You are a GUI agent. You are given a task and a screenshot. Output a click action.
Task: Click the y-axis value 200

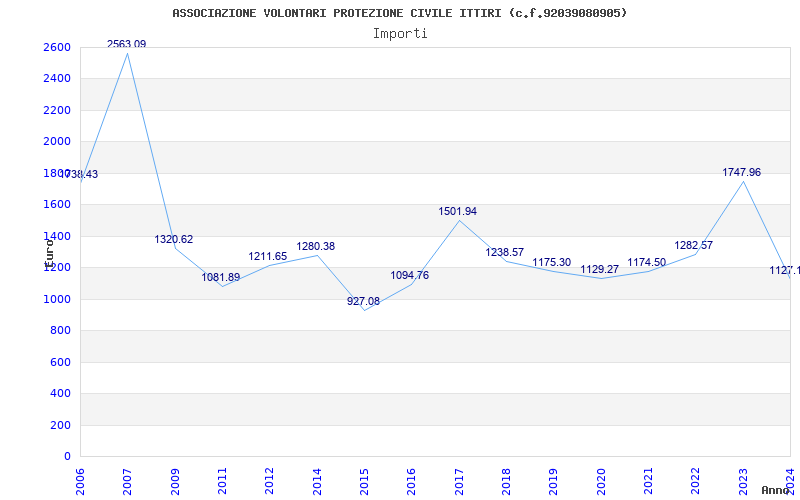tap(60, 425)
